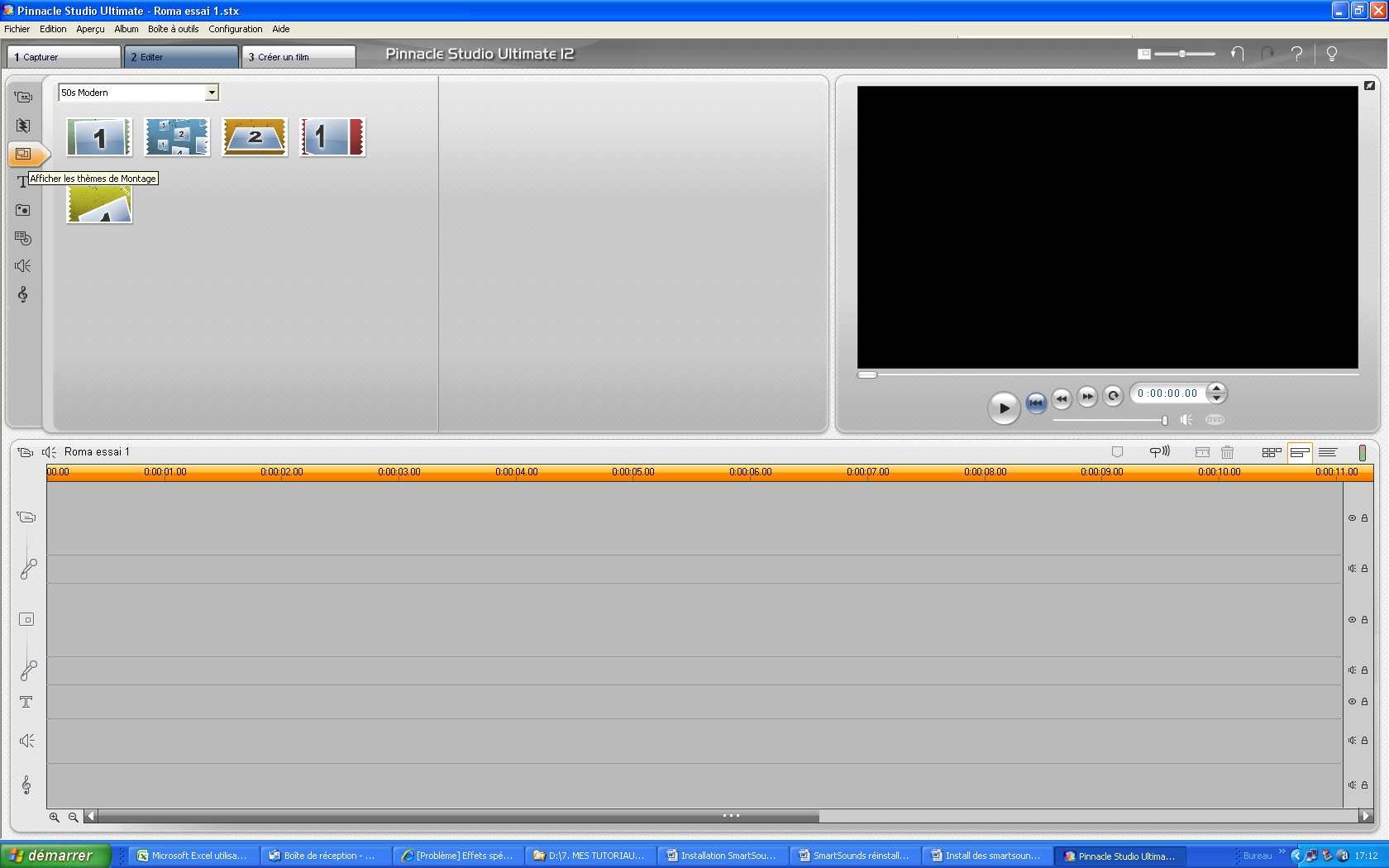
Task: Switch to Text list view
Action: click(1328, 452)
